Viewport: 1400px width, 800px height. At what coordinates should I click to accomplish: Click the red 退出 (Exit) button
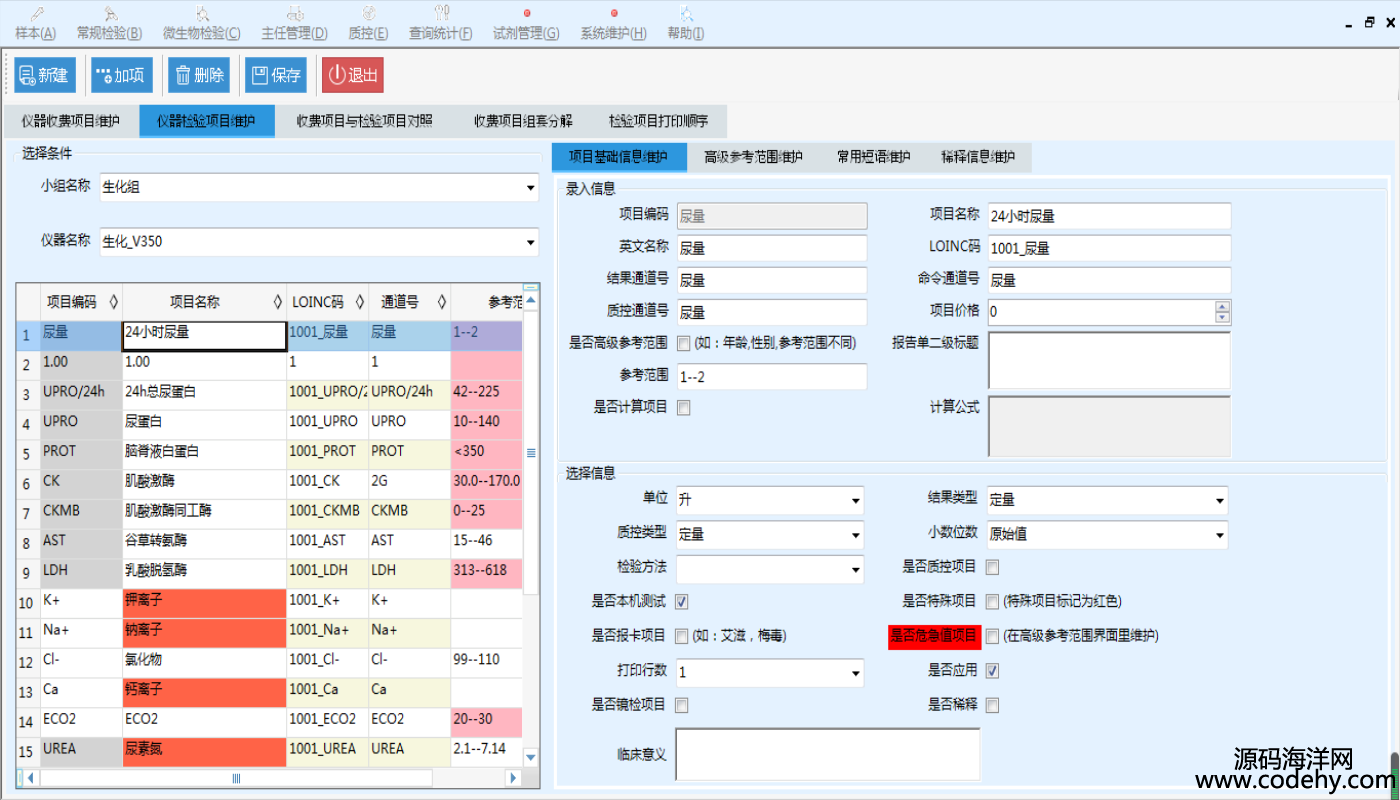pos(353,75)
